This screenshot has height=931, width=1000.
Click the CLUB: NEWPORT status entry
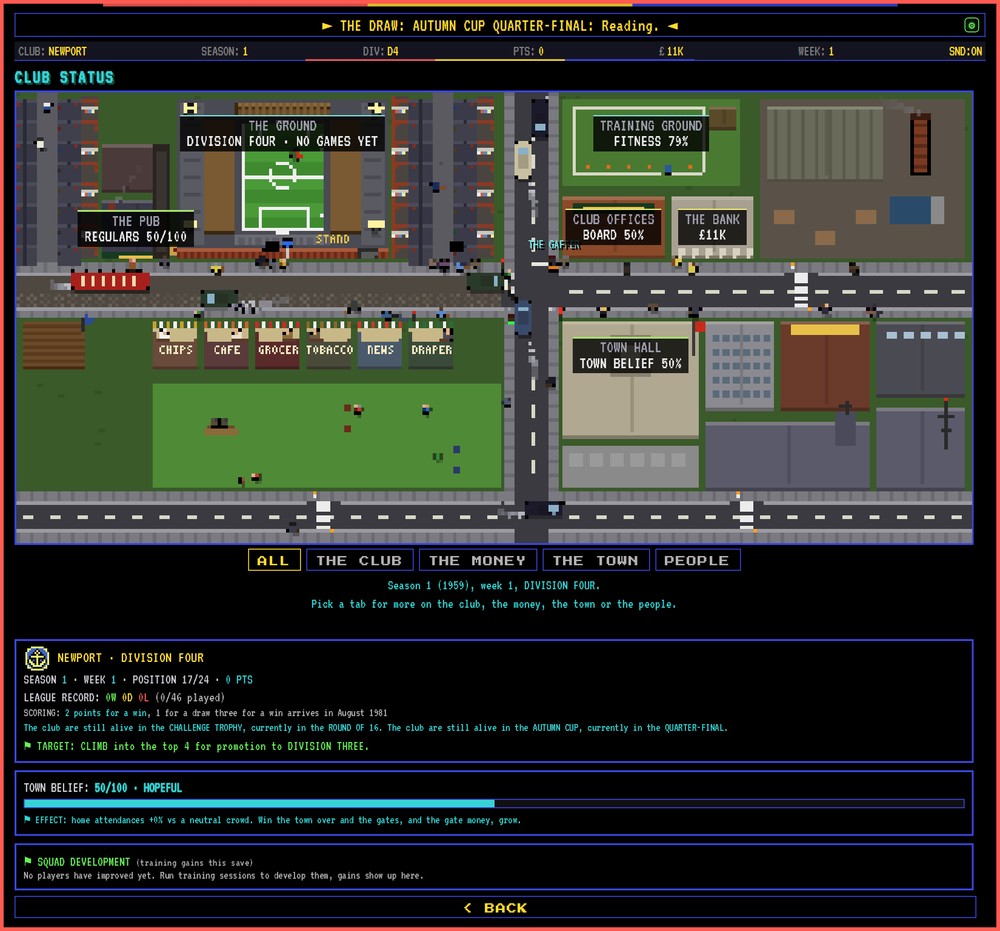coord(52,52)
